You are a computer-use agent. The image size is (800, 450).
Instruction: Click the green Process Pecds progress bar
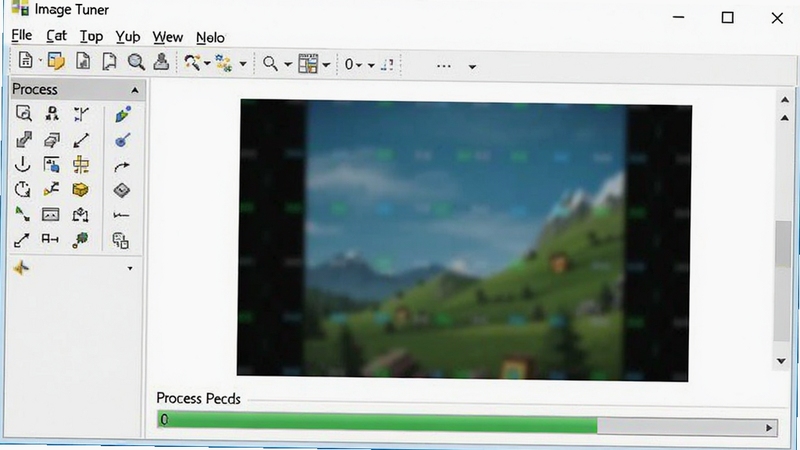pyautogui.click(x=378, y=423)
